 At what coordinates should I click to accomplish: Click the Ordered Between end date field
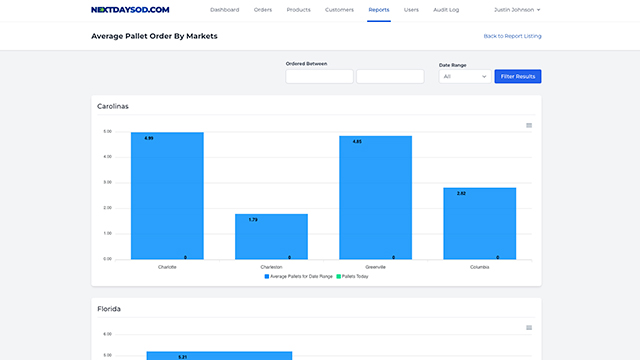[390, 76]
